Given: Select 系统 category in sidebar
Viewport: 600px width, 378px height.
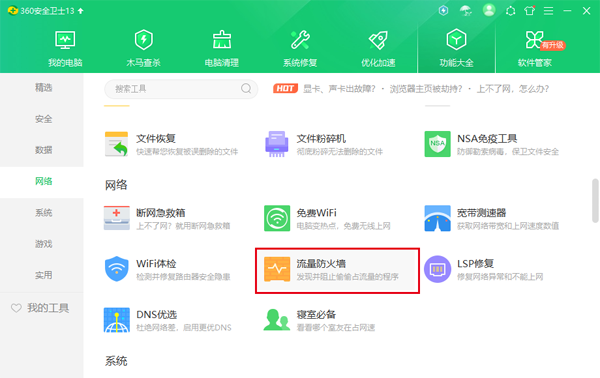Looking at the screenshot, I should tap(43, 213).
